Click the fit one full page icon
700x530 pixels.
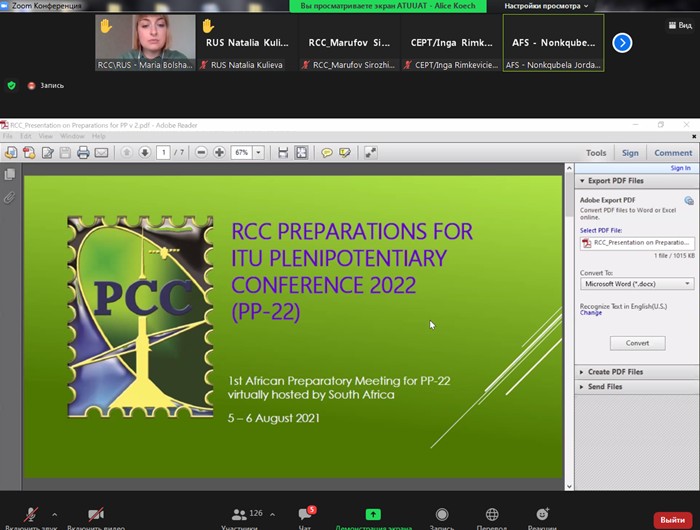301,153
